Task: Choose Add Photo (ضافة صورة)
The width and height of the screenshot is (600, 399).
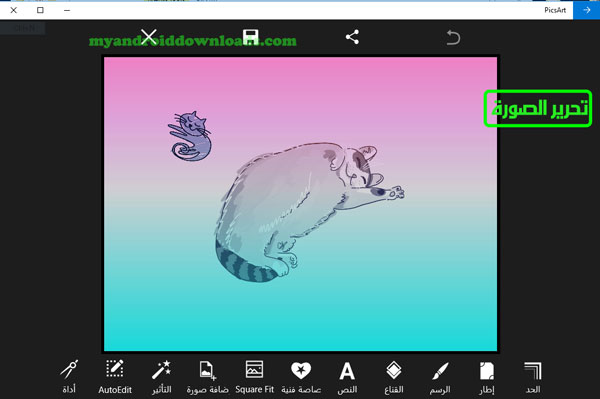Action: [207, 376]
